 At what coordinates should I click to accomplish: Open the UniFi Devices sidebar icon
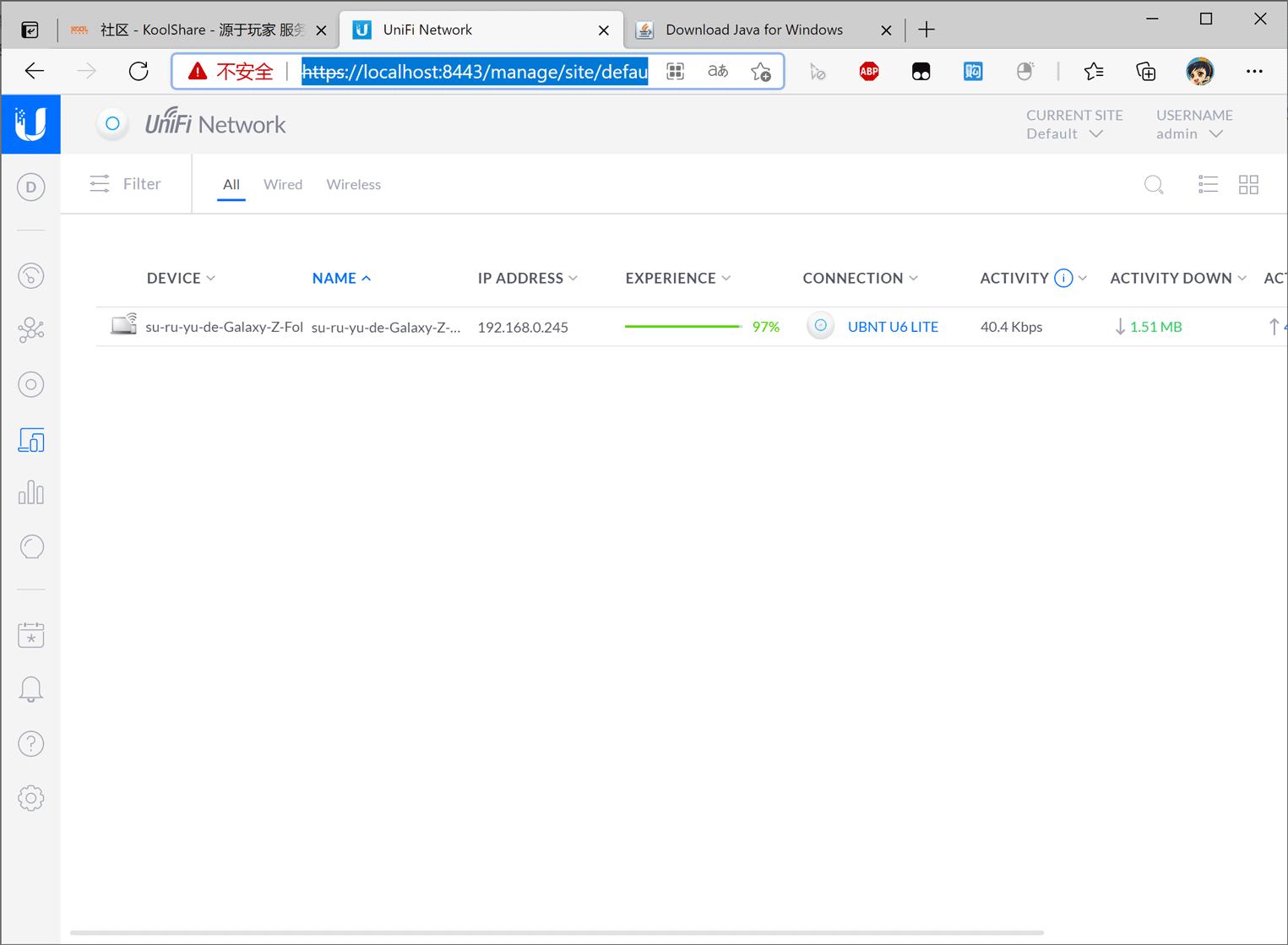click(31, 385)
